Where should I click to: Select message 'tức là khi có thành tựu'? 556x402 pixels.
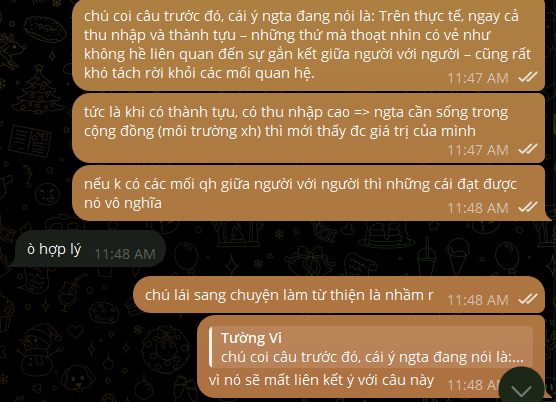(x=308, y=128)
